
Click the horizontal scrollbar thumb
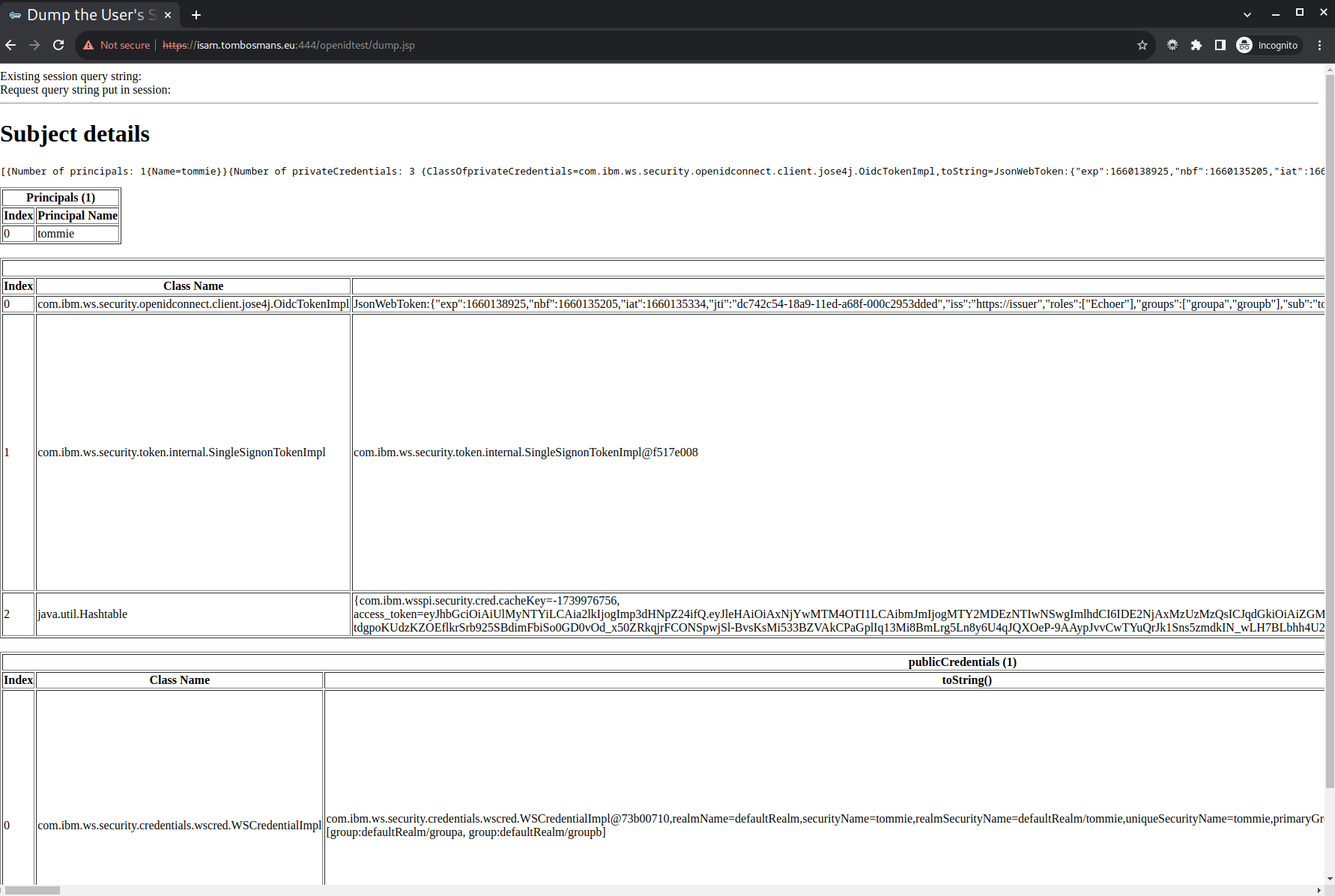(x=32, y=890)
